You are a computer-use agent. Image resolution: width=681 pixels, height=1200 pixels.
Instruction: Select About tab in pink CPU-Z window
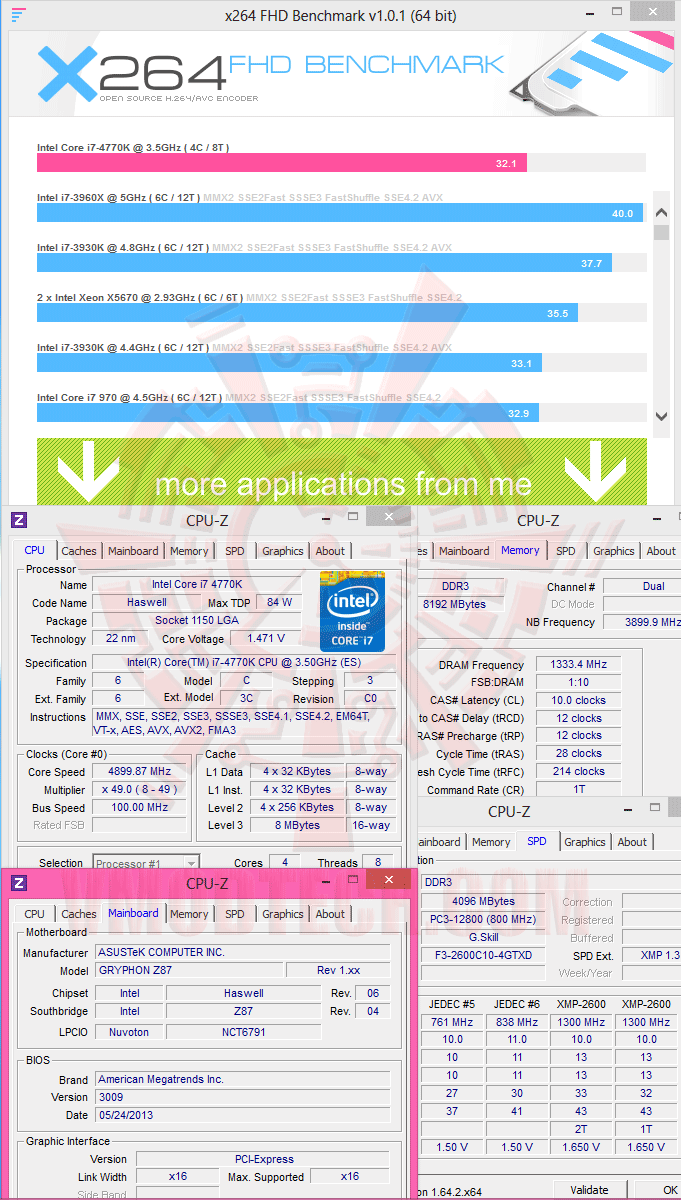[x=330, y=914]
